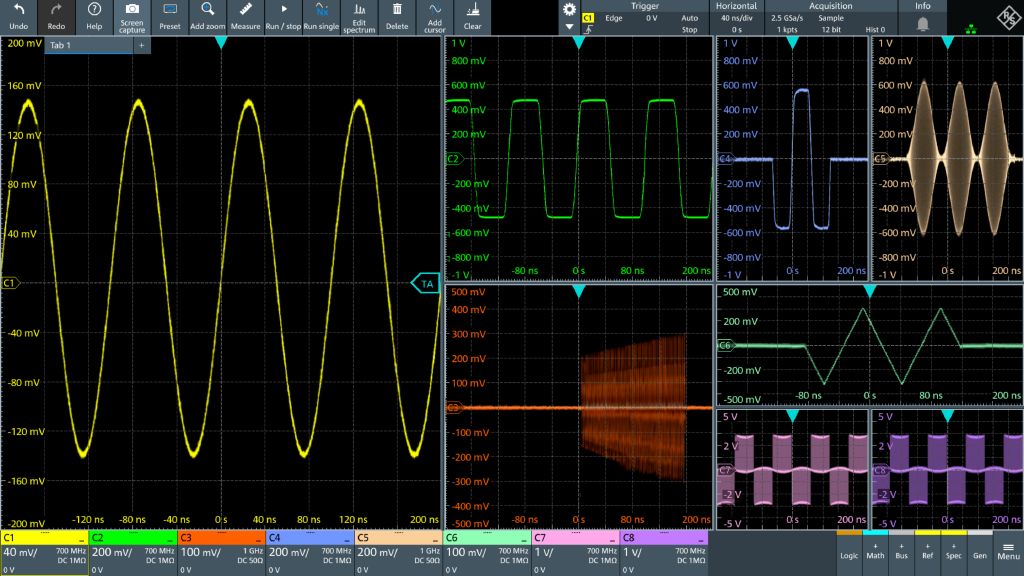Click the Undo icon
1024x576 pixels.
tap(18, 17)
